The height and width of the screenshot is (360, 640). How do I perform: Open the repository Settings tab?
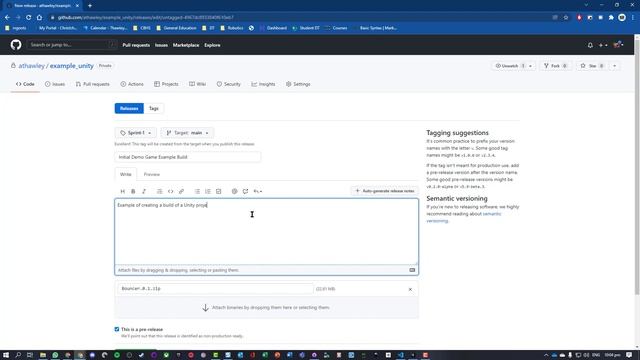click(298, 84)
